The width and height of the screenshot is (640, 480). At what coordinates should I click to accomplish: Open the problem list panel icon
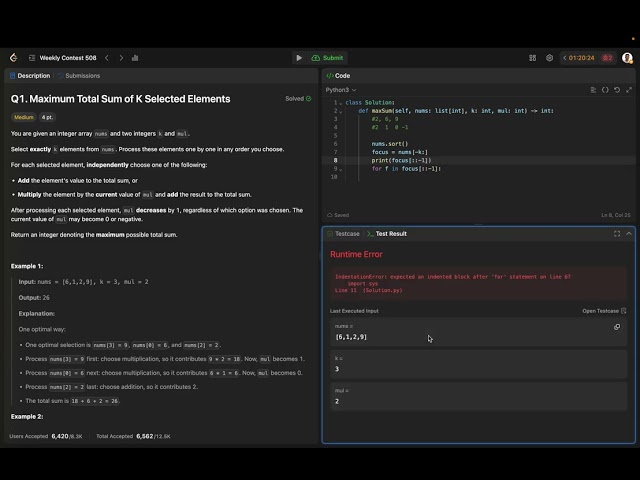tap(32, 58)
